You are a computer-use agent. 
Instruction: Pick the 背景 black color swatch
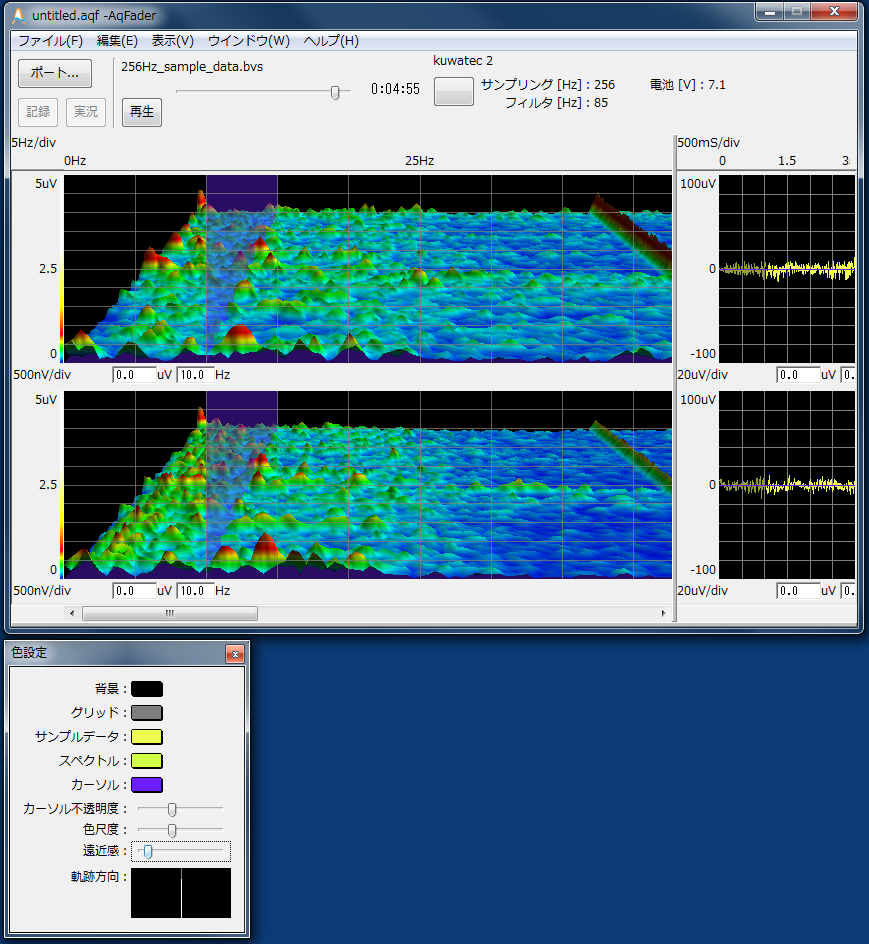146,689
